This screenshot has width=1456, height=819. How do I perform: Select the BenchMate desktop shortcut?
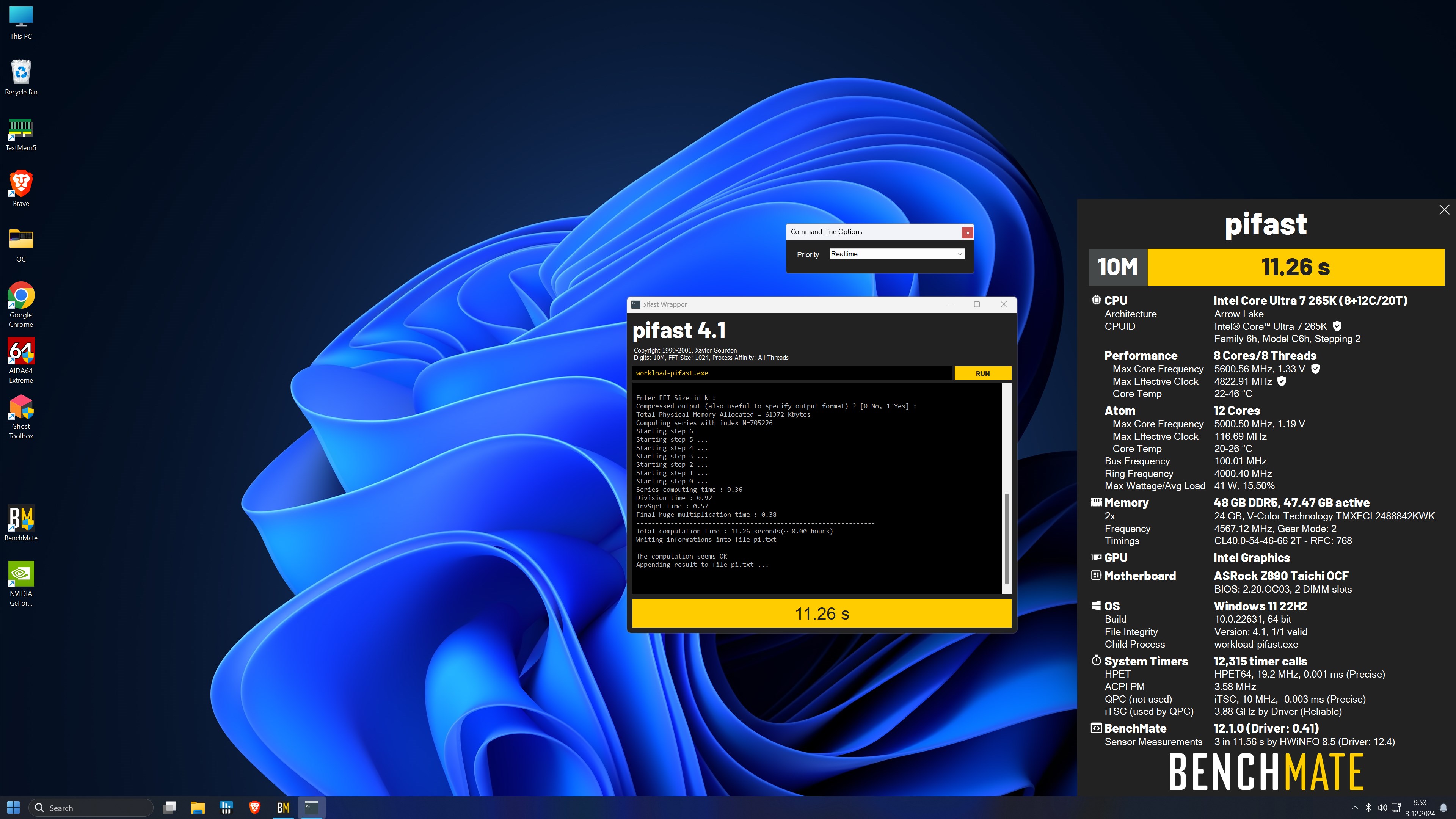(21, 523)
